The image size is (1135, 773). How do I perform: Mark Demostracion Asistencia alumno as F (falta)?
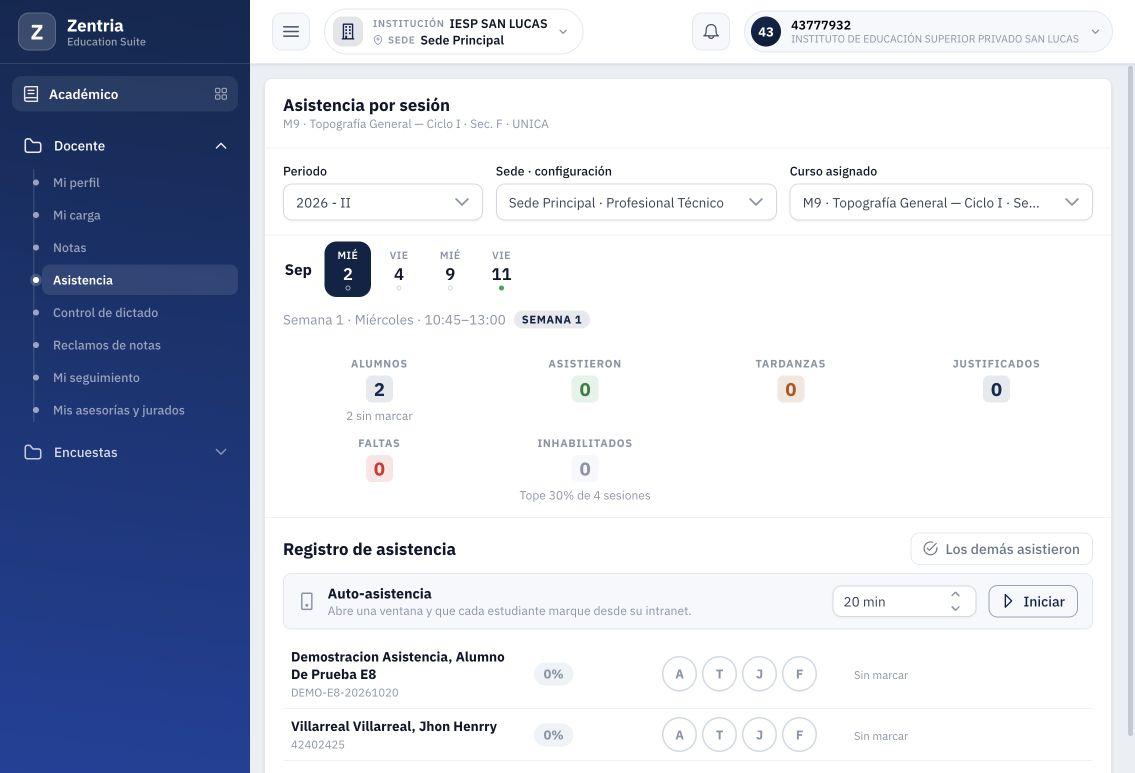point(799,674)
